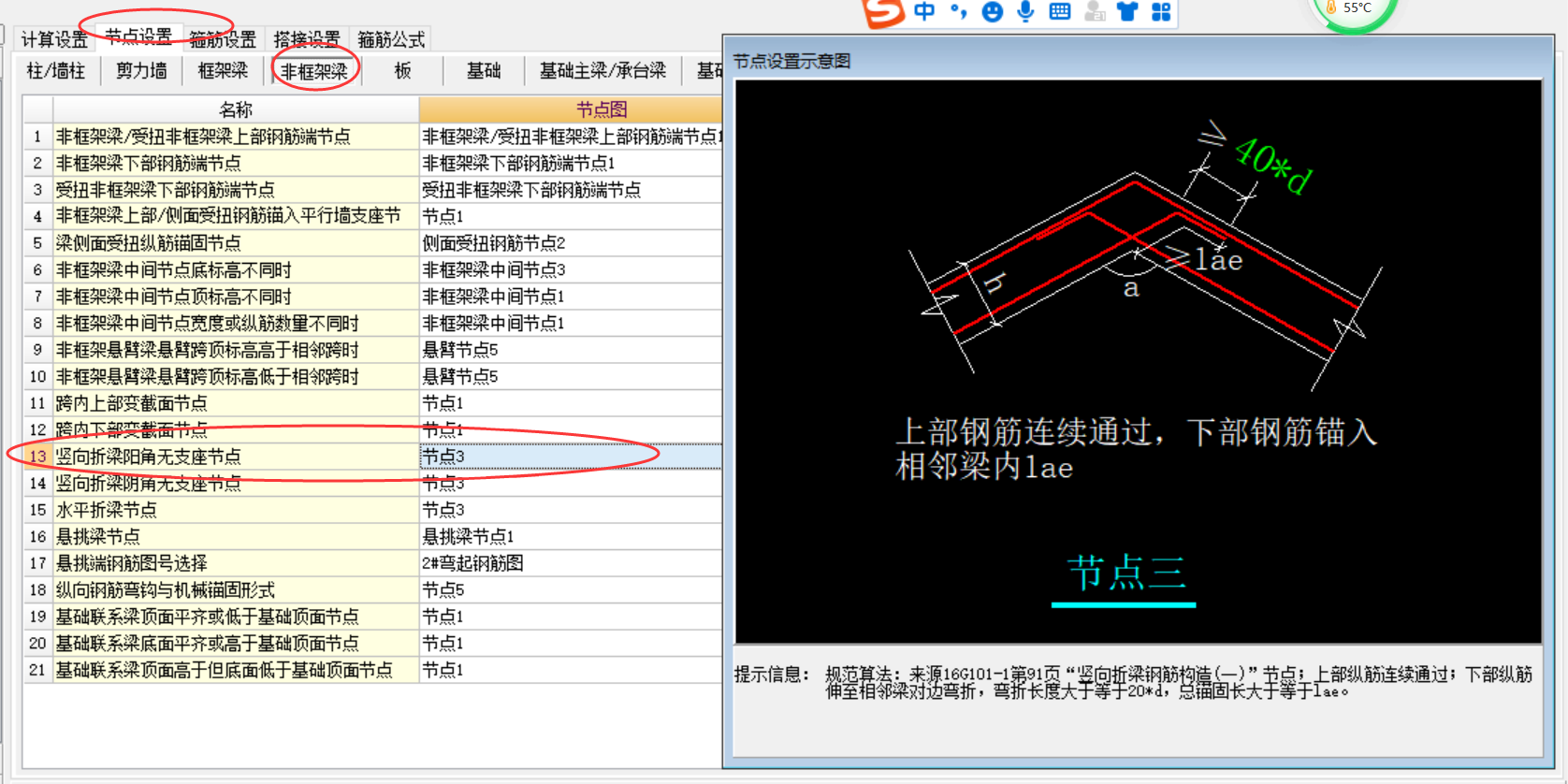This screenshot has height=784, width=1568.
Task: Choose the 基础 component tab
Action: tap(484, 71)
